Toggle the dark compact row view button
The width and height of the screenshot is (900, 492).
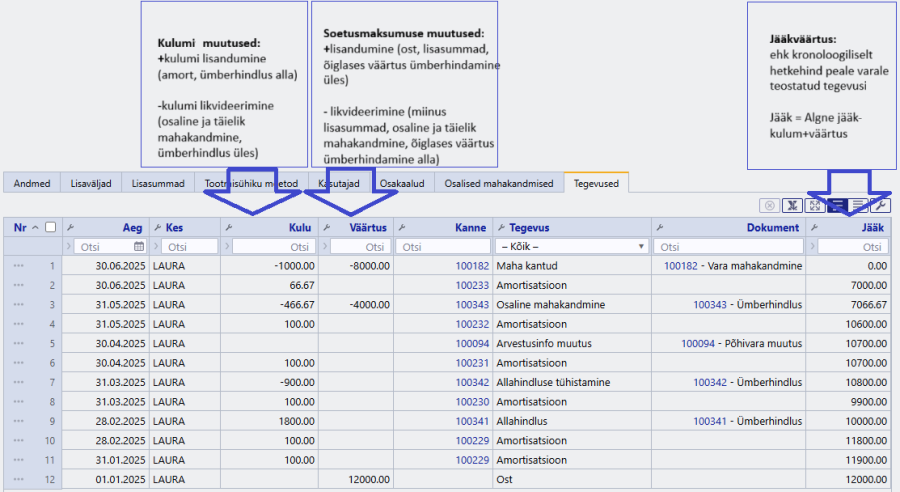pyautogui.click(x=837, y=206)
